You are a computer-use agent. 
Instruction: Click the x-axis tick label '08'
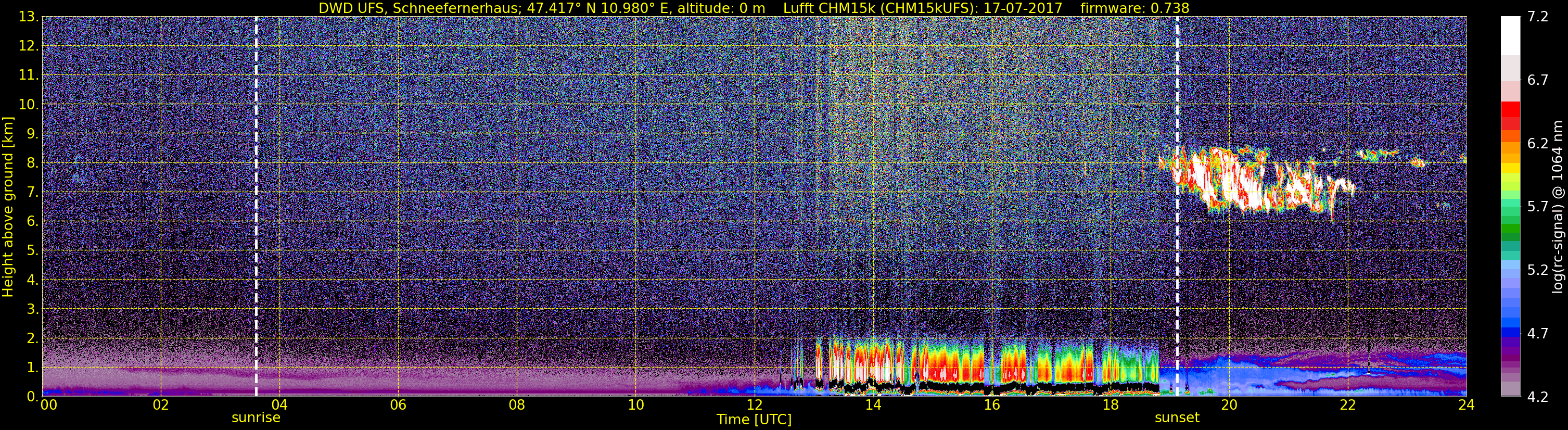tap(517, 406)
